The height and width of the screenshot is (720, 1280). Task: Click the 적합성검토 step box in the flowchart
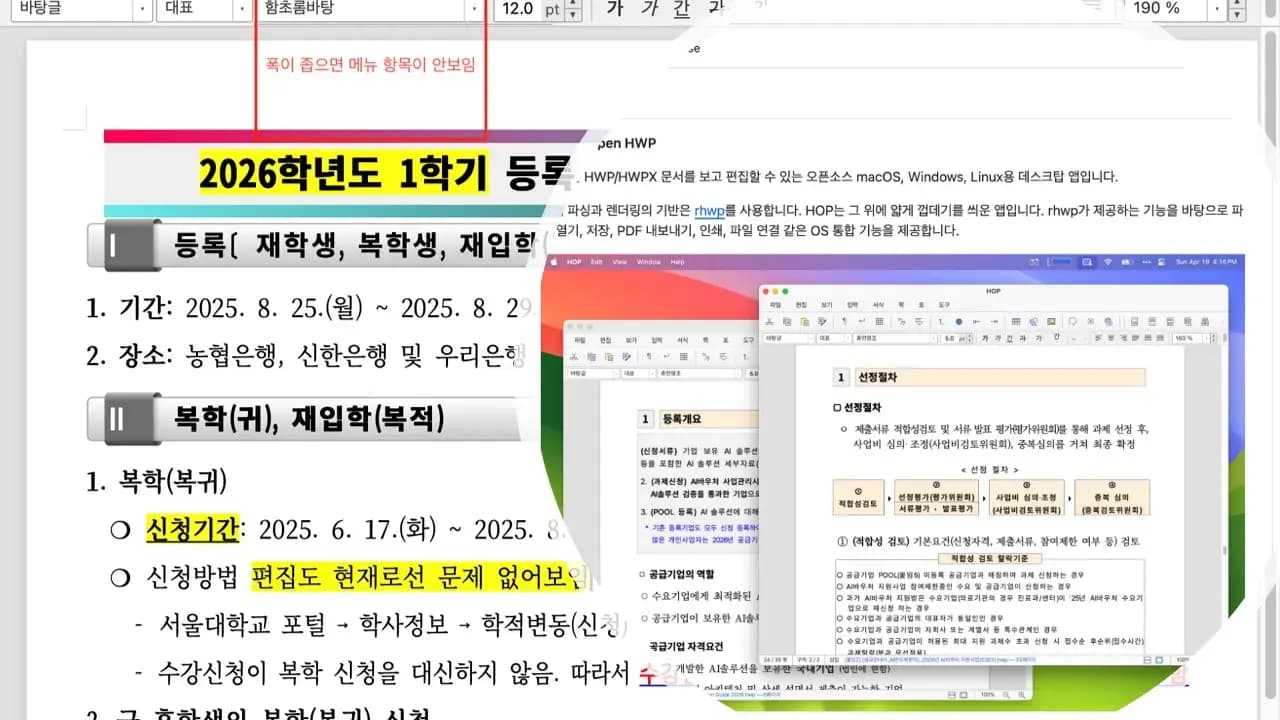tap(860, 497)
